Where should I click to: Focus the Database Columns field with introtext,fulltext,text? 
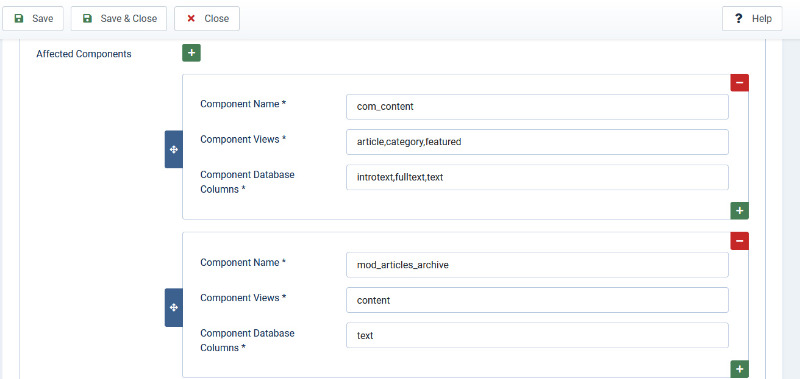(537, 177)
